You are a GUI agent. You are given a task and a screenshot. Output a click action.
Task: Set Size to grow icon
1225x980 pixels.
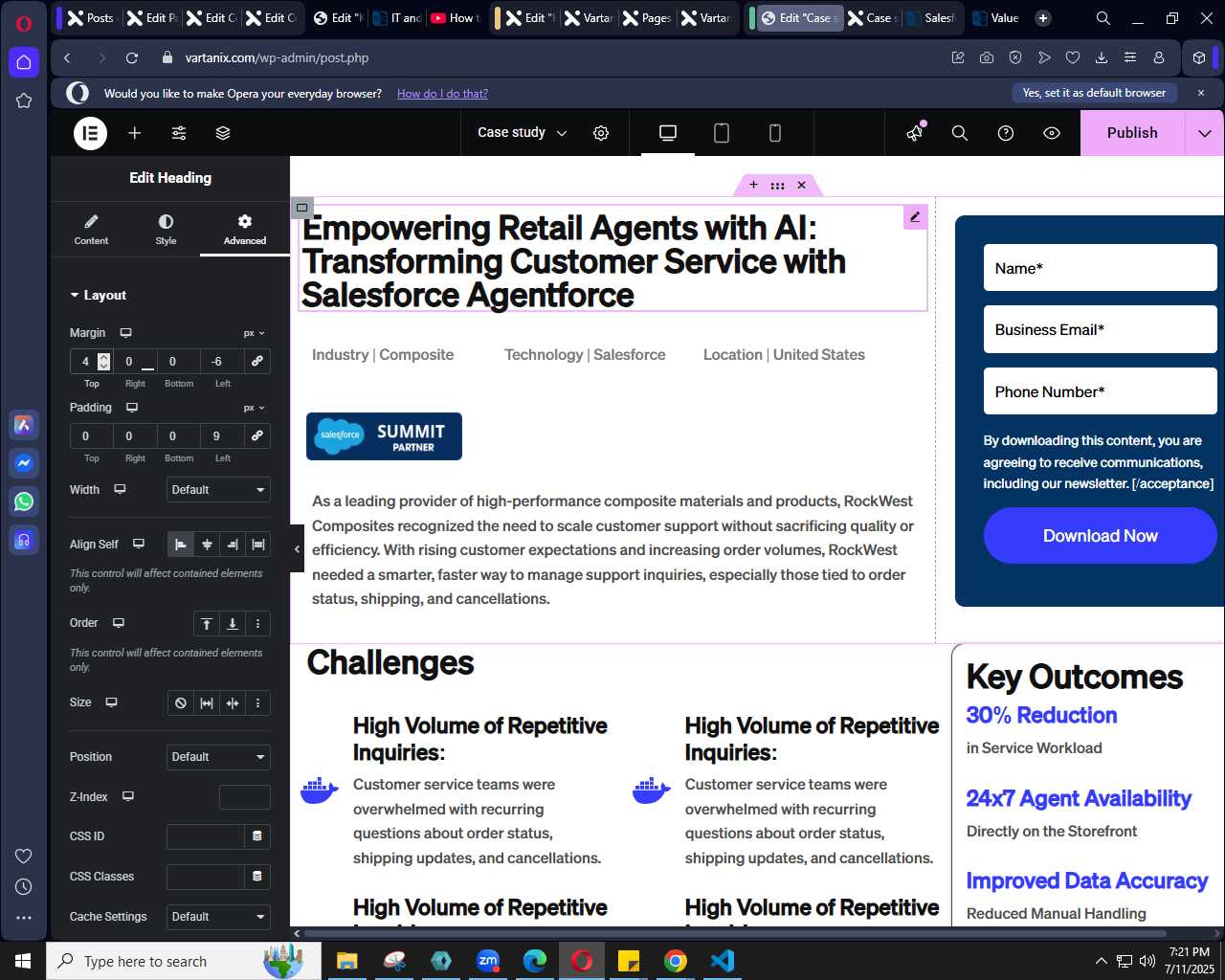click(x=207, y=703)
